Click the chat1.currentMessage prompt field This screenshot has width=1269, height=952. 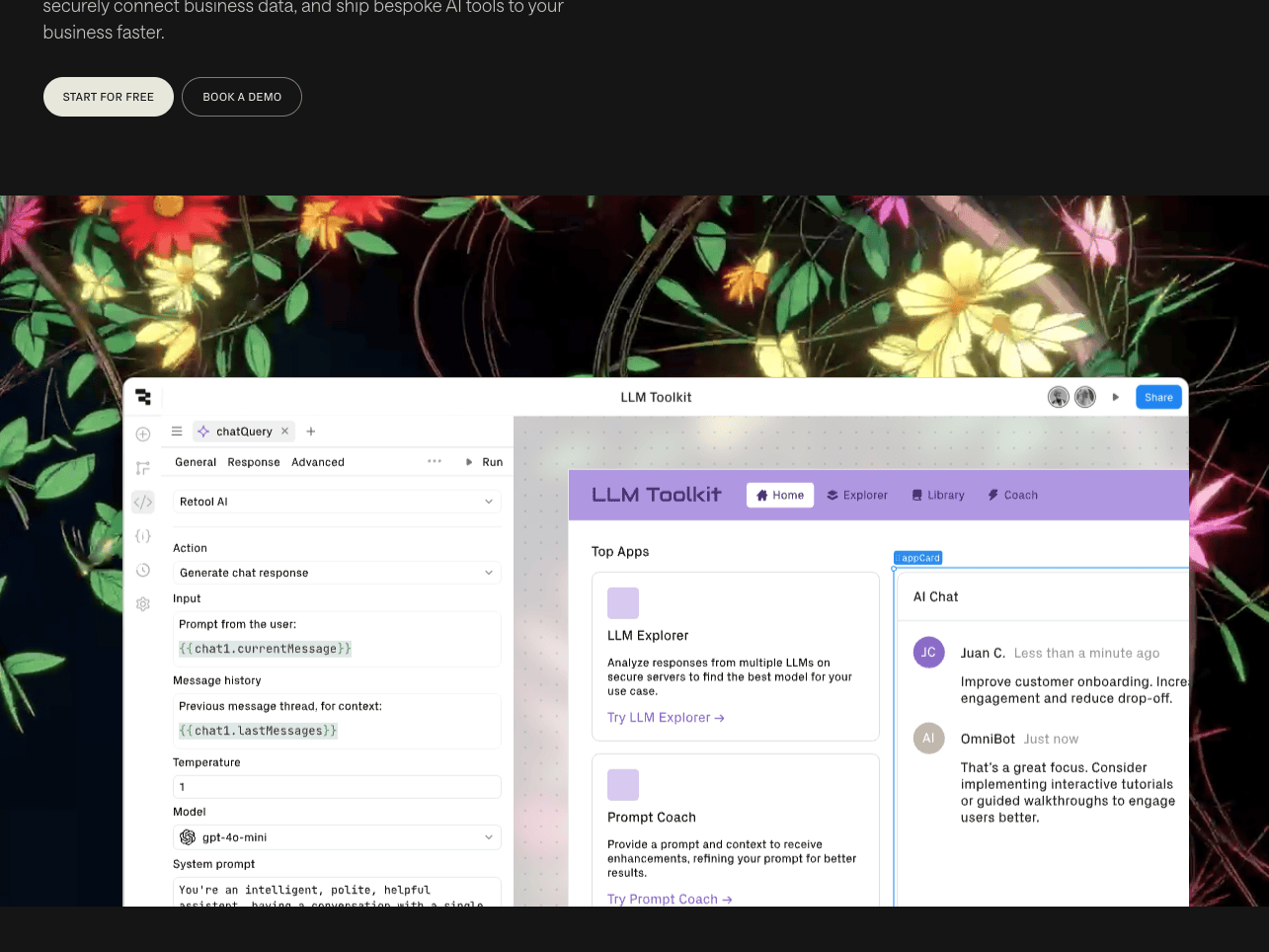pos(265,649)
